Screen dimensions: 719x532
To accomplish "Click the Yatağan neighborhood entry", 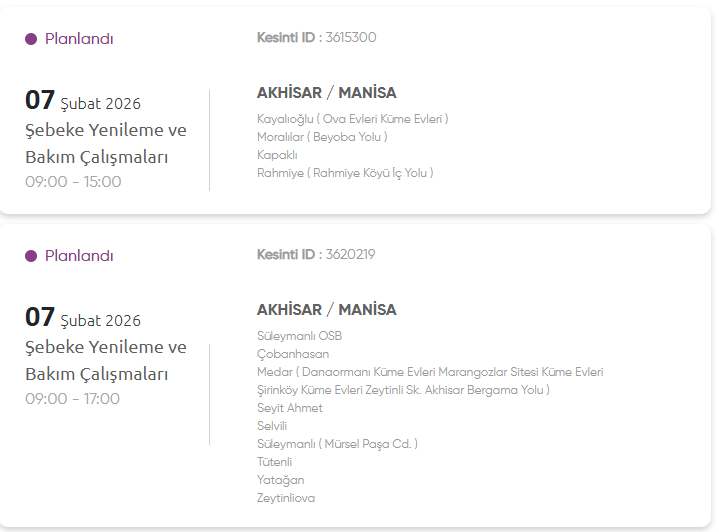I will 281,480.
